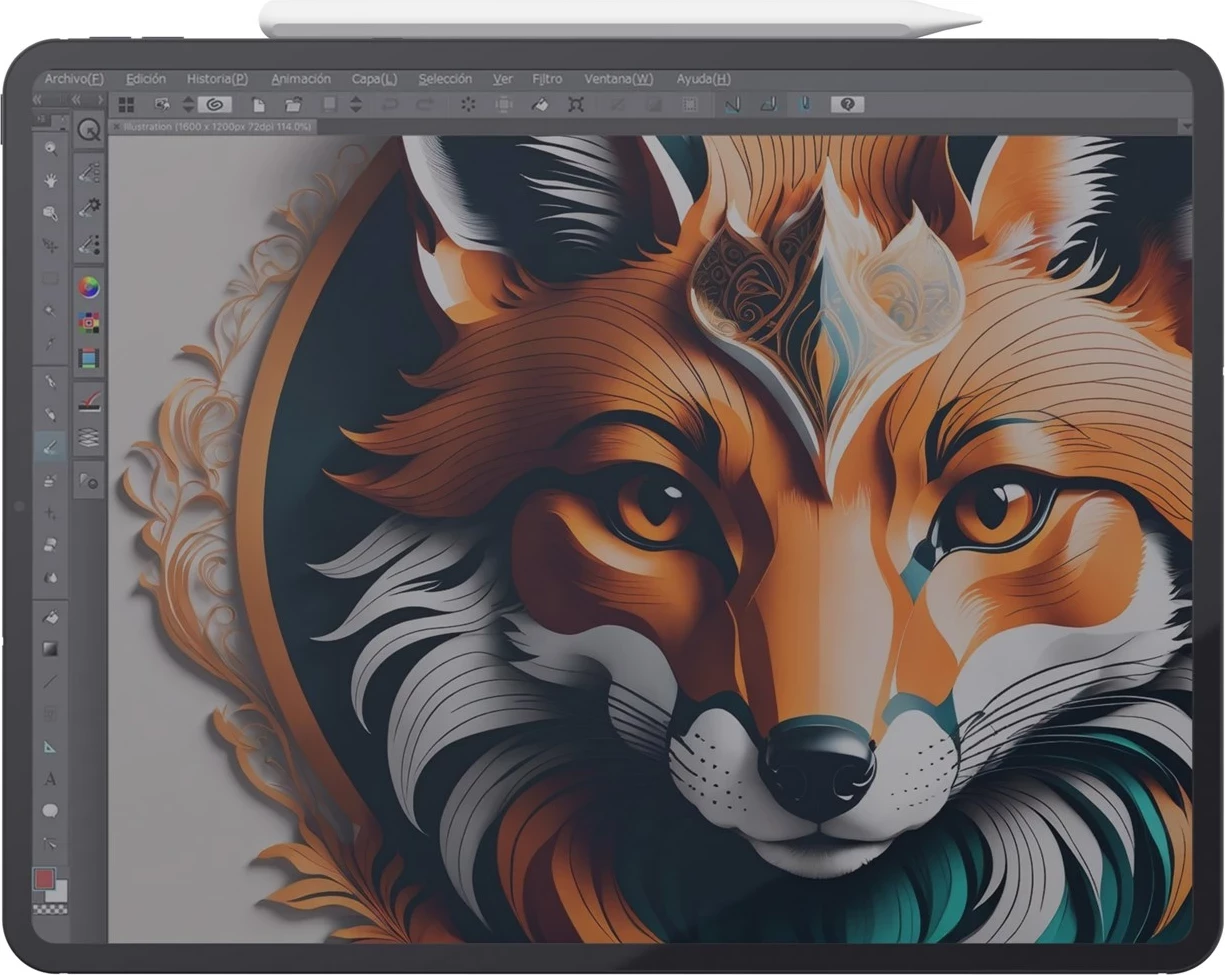Viewport: 1225px width, 975px height.
Task: Expand the dropdown arrow at canvas tab bar right end
Action: (1186, 127)
